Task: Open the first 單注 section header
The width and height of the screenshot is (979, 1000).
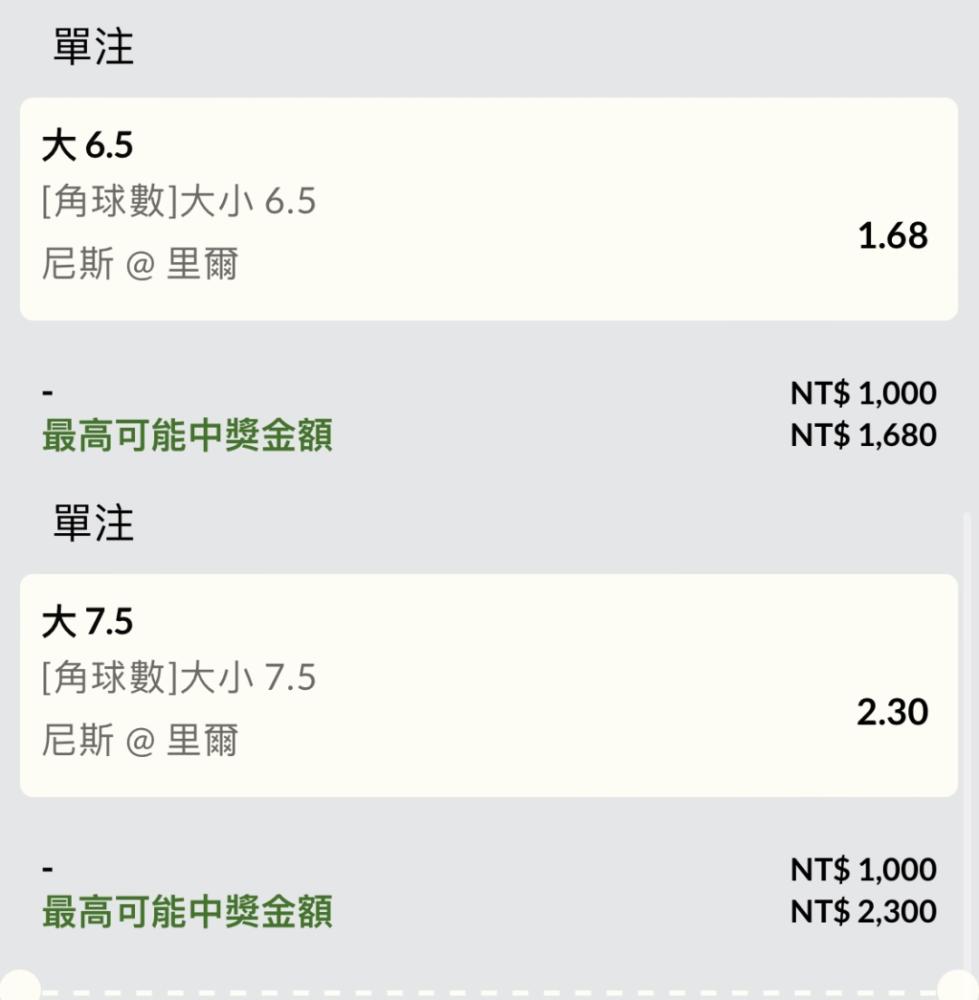Action: pos(93,47)
